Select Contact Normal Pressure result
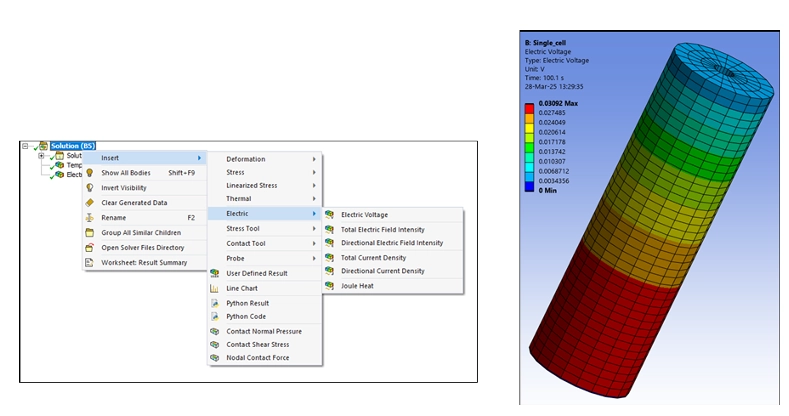Viewport: 789px width, 416px height. pyautogui.click(x=263, y=331)
